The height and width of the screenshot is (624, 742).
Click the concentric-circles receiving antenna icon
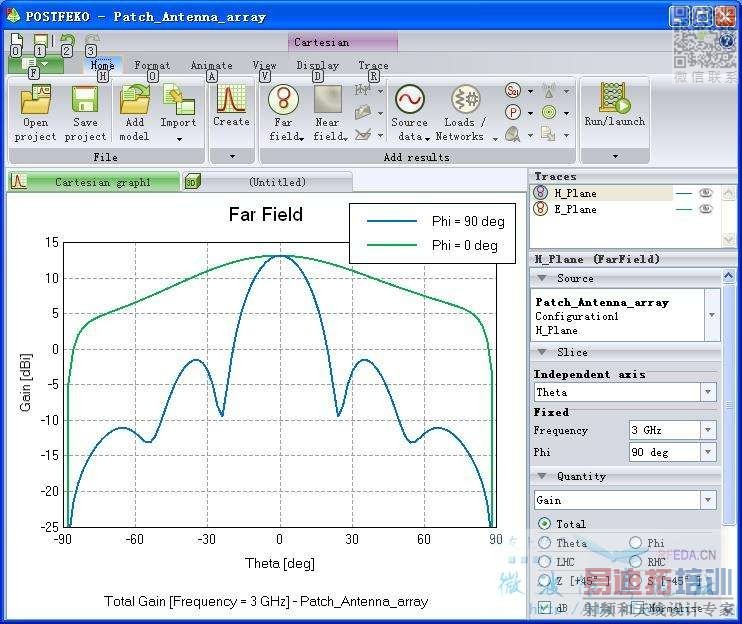click(x=549, y=113)
